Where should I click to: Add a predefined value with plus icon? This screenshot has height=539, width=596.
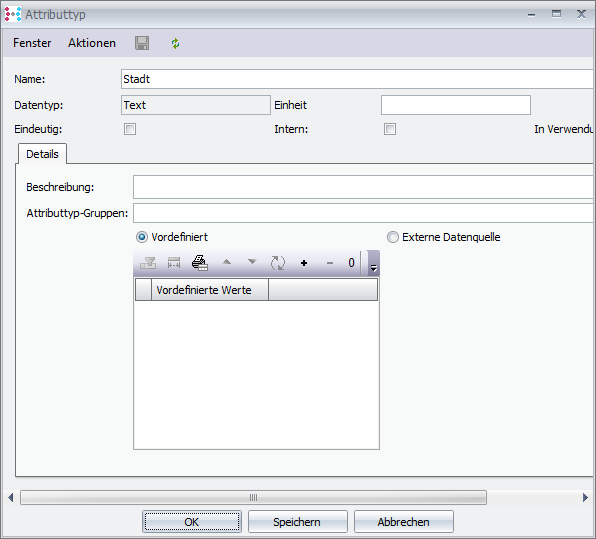(x=304, y=263)
